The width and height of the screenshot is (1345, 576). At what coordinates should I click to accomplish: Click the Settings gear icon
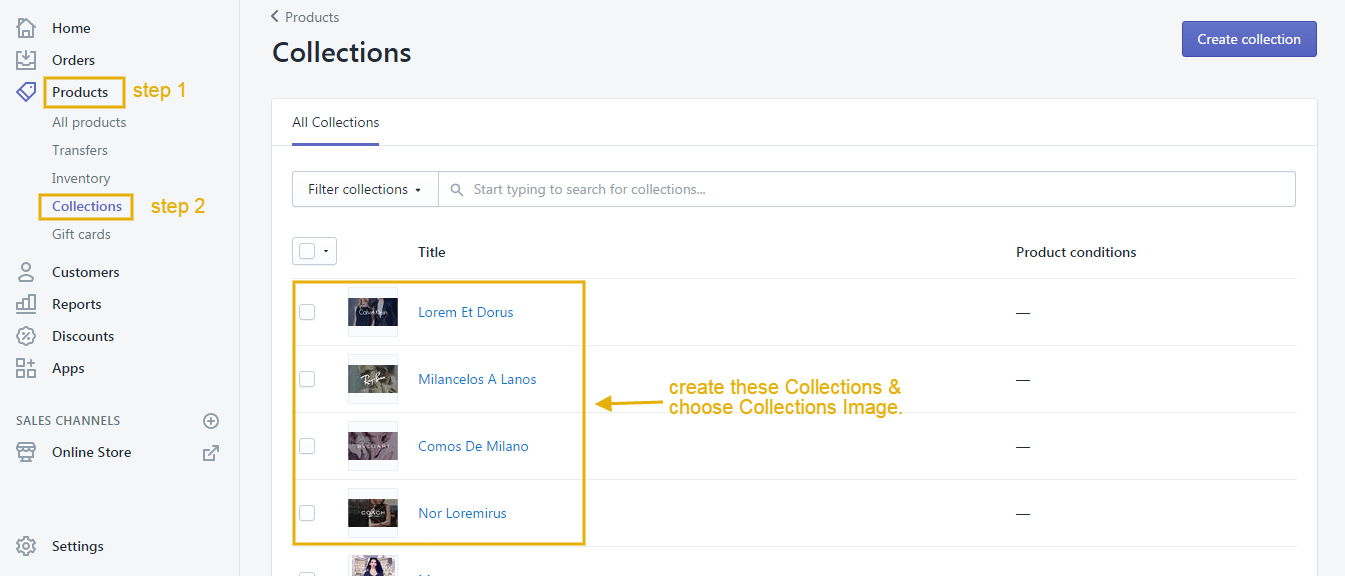[26, 546]
